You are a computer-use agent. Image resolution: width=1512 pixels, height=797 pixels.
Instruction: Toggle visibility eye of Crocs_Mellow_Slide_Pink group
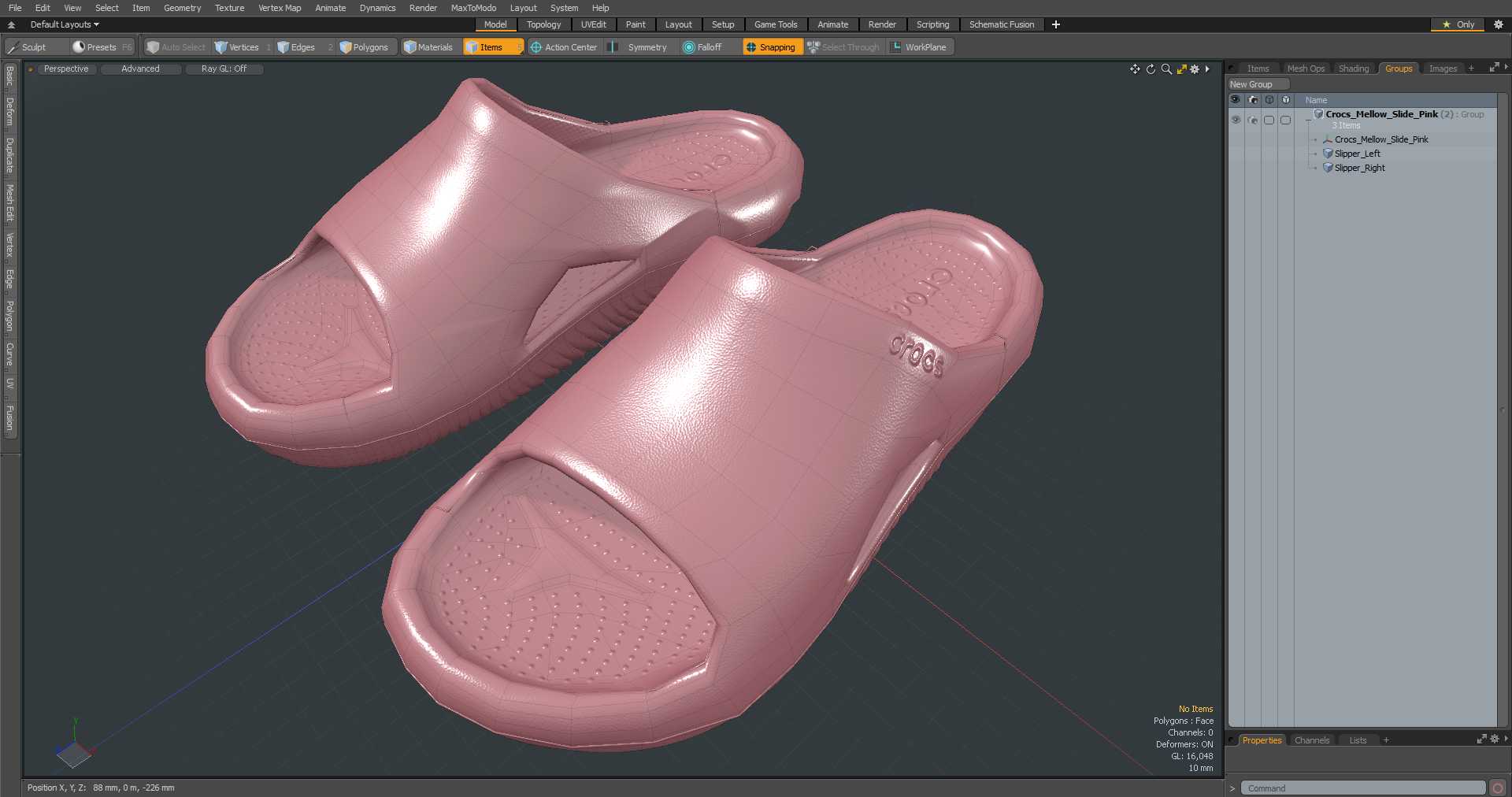pyautogui.click(x=1236, y=120)
